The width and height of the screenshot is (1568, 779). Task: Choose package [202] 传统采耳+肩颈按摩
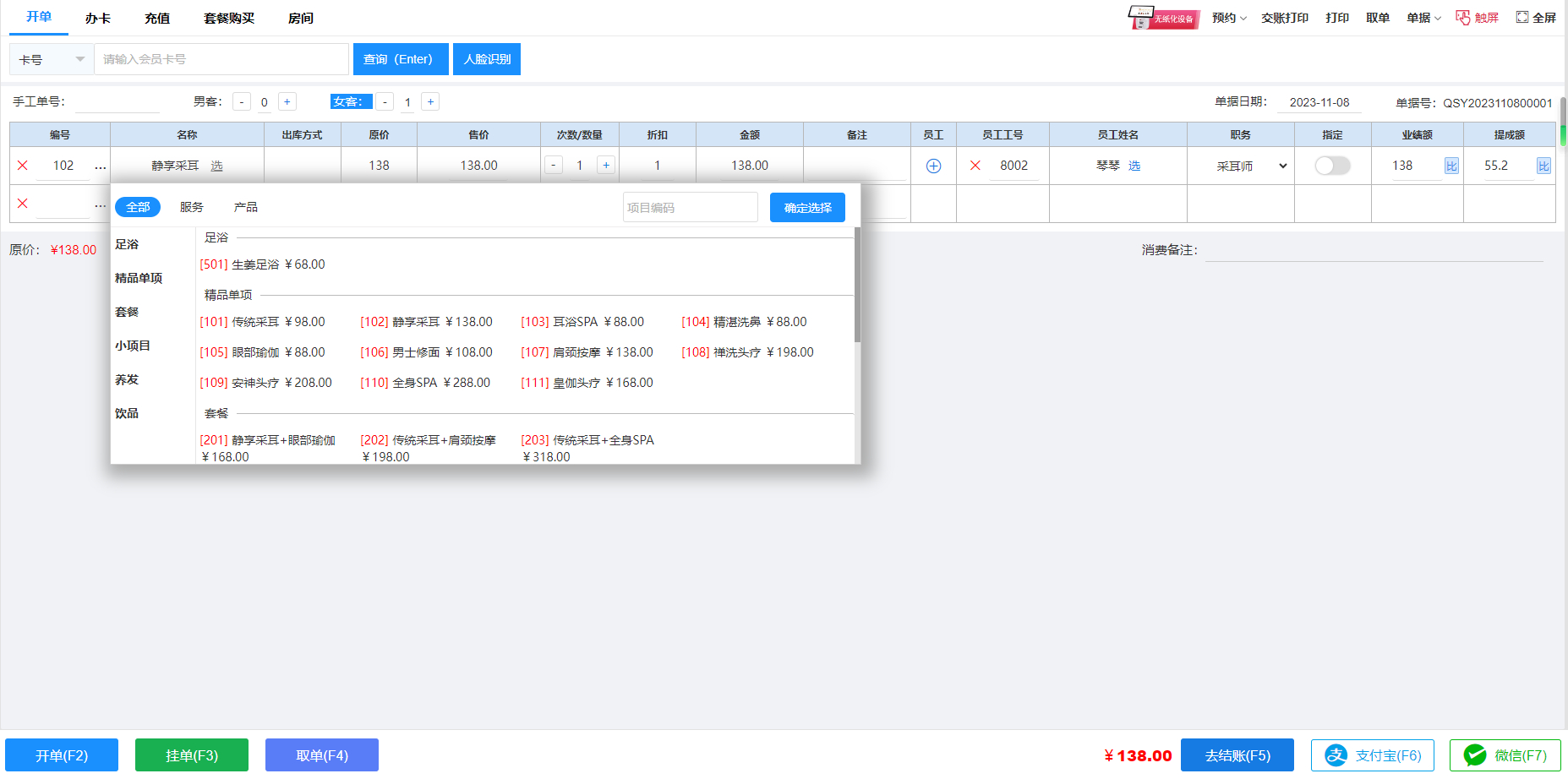click(x=428, y=448)
